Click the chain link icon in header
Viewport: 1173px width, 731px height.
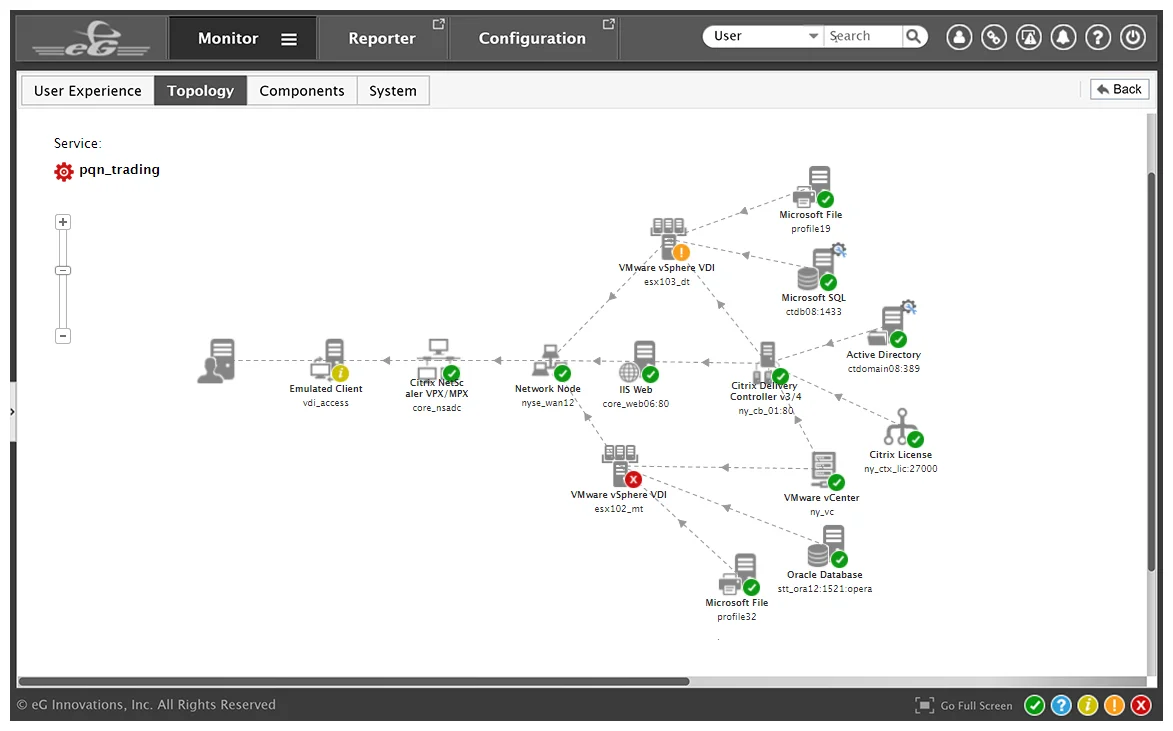[x=993, y=37]
